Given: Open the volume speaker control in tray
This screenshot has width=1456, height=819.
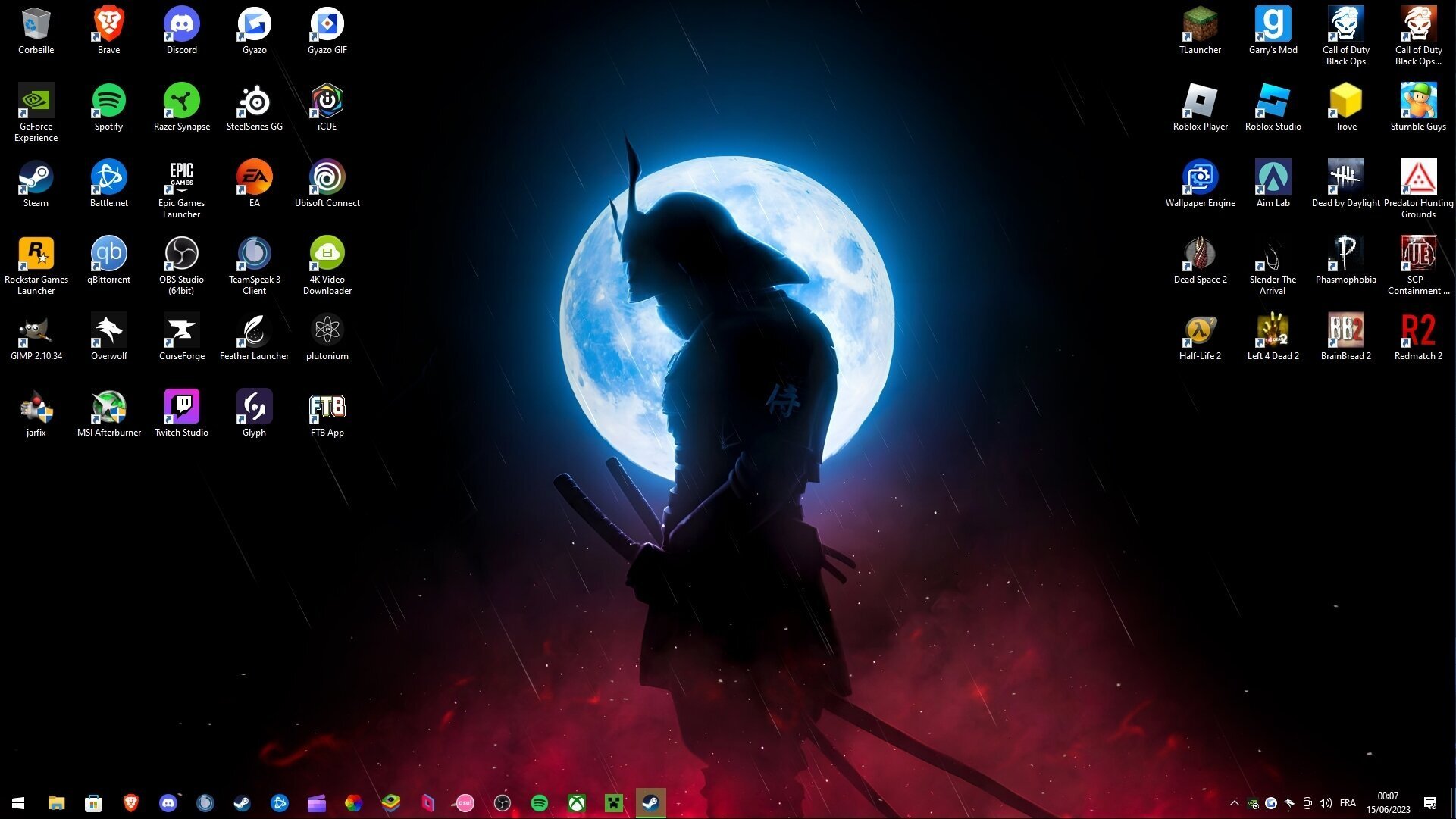Looking at the screenshot, I should click(1325, 803).
